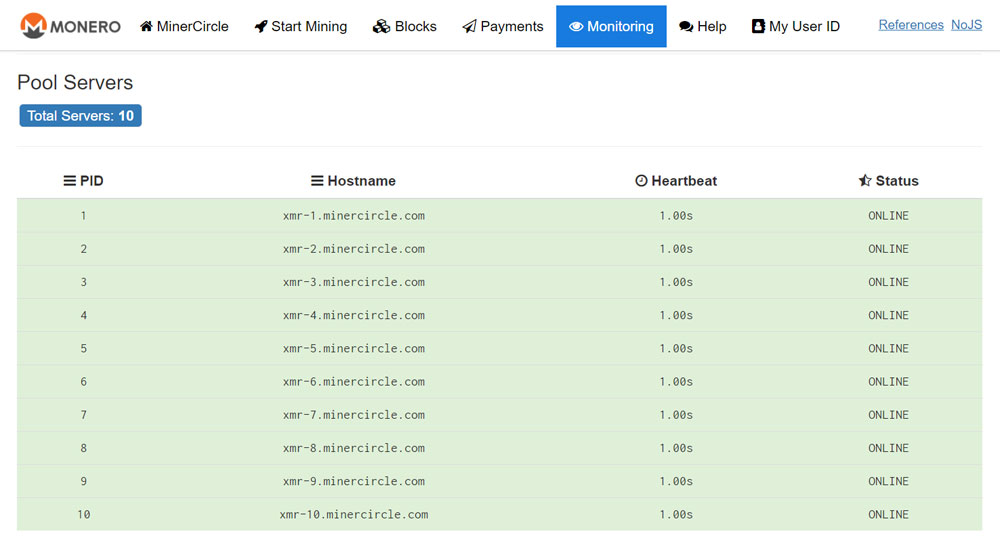Click the Monero logo icon
This screenshot has height=536, width=1000.
coord(33,26)
